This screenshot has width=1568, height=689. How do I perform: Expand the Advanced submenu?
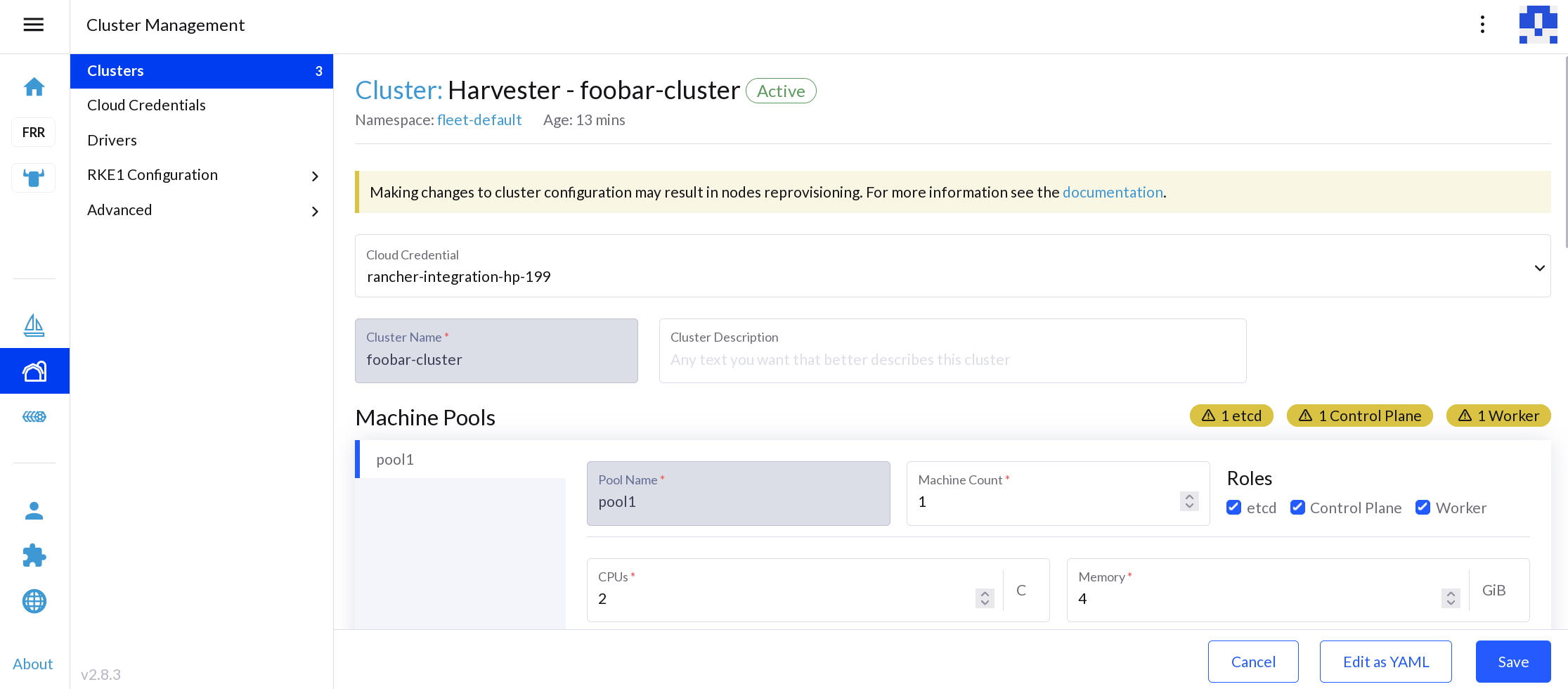(x=315, y=211)
